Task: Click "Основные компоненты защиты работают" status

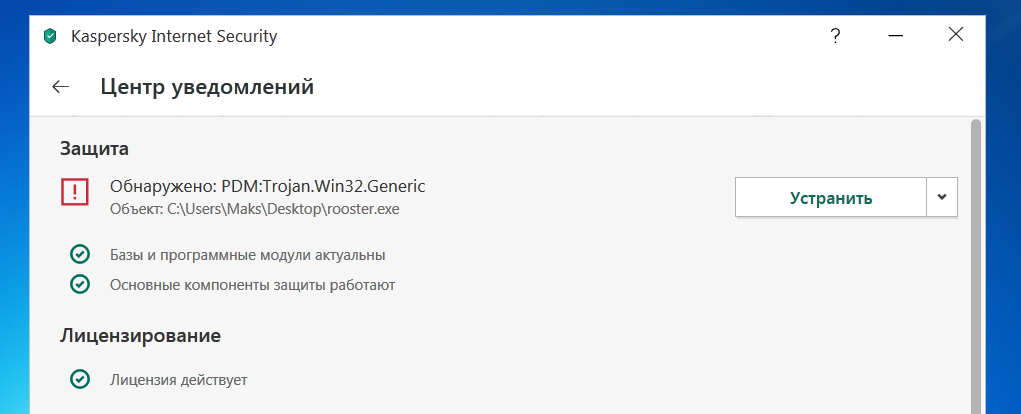Action: click(252, 285)
